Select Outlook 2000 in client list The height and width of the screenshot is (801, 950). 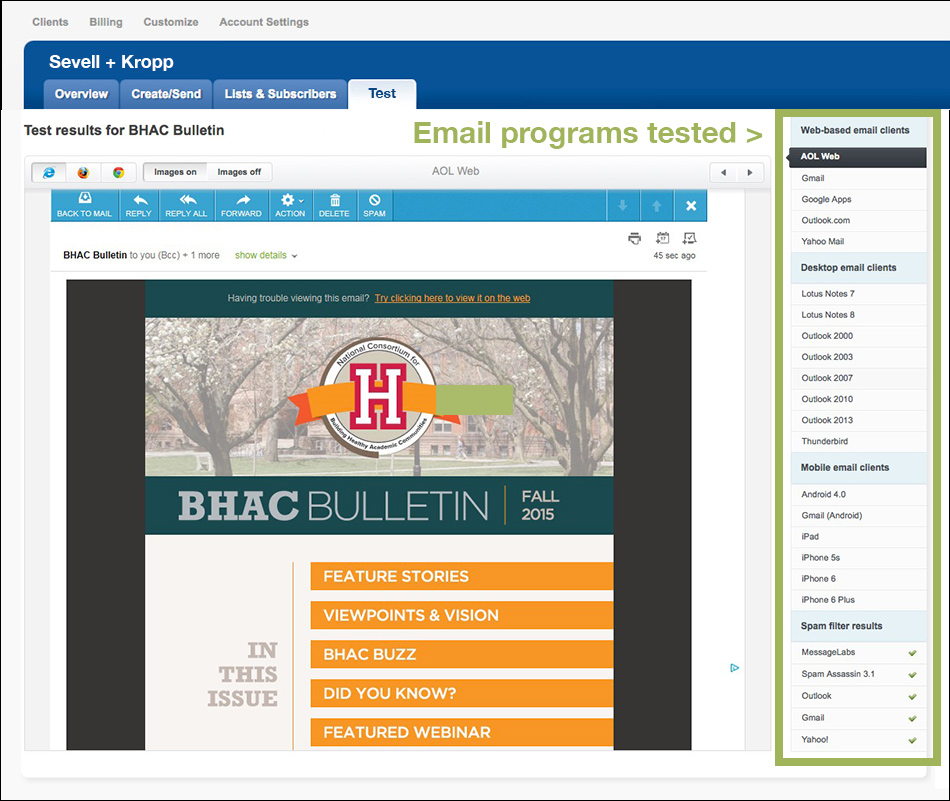(x=859, y=336)
